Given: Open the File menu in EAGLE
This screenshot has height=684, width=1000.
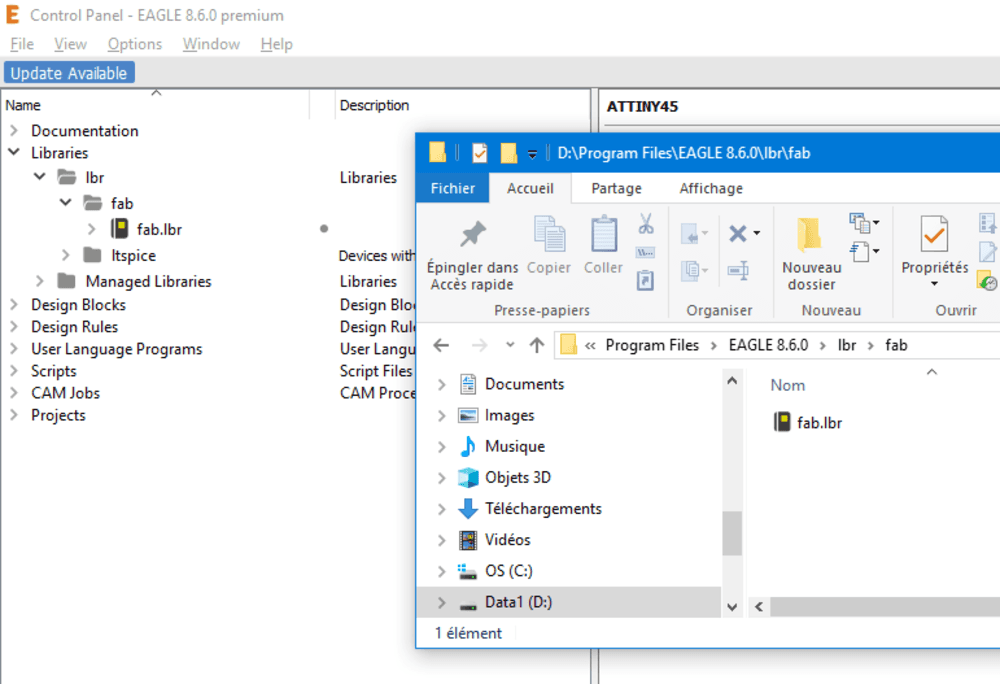Looking at the screenshot, I should pyautogui.click(x=22, y=44).
